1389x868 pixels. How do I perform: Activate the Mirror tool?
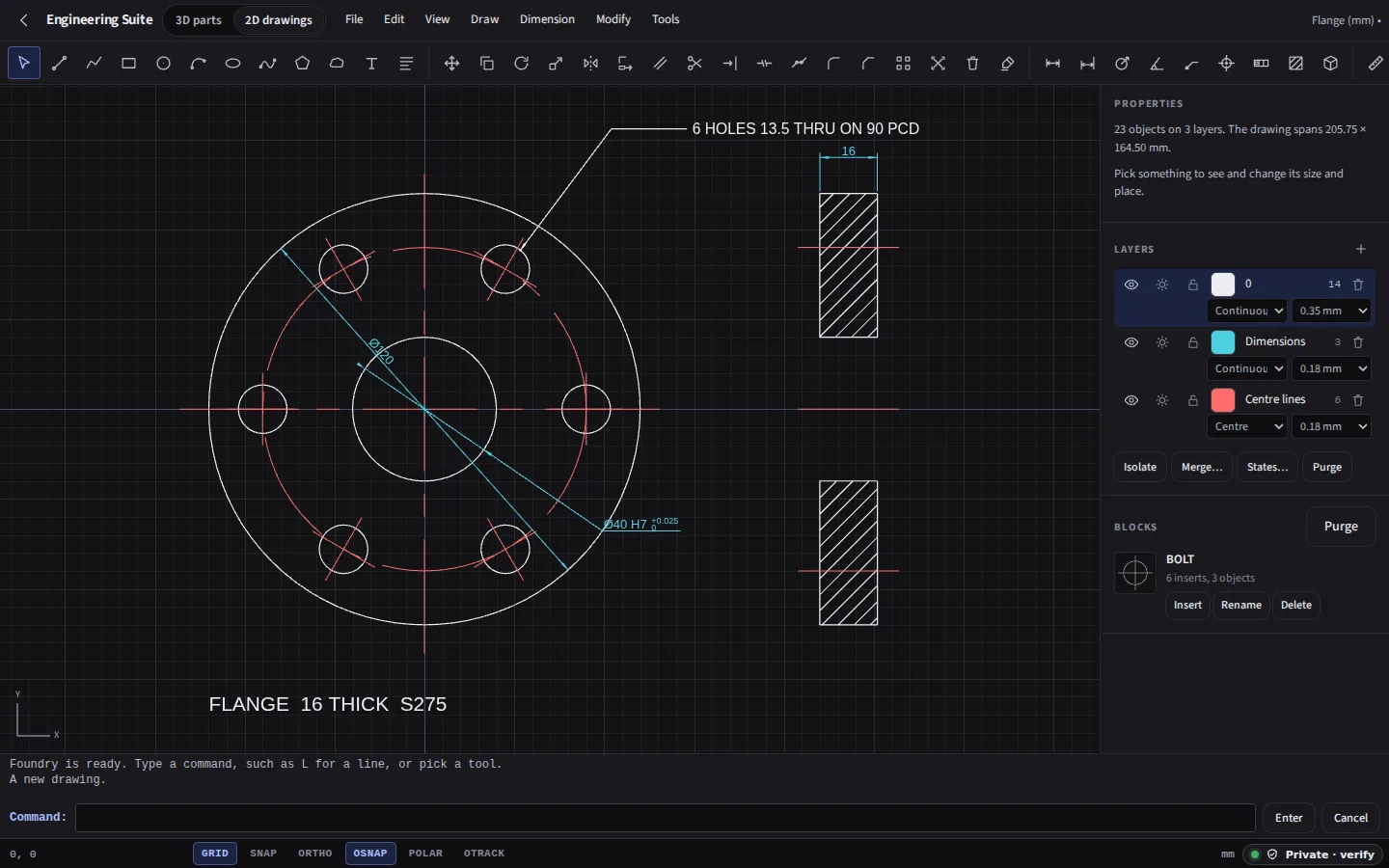(x=590, y=64)
